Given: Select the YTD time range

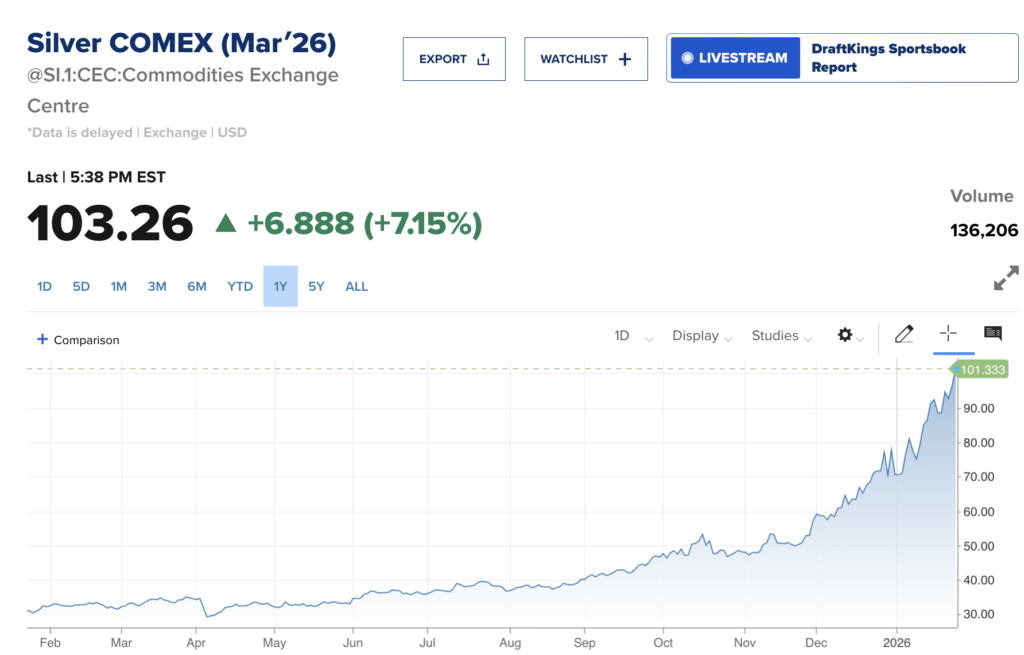Looking at the screenshot, I should point(240,286).
